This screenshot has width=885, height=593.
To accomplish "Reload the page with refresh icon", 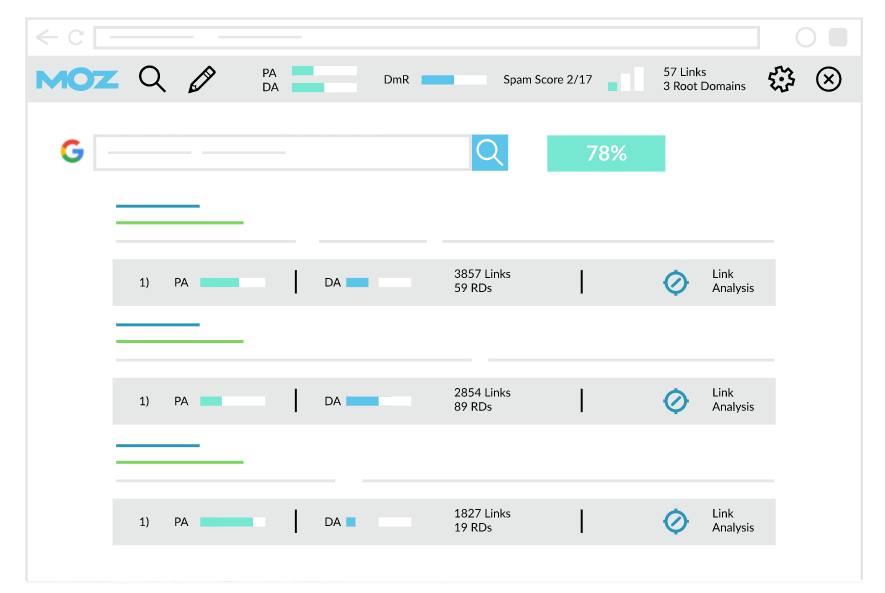I will click(76, 38).
